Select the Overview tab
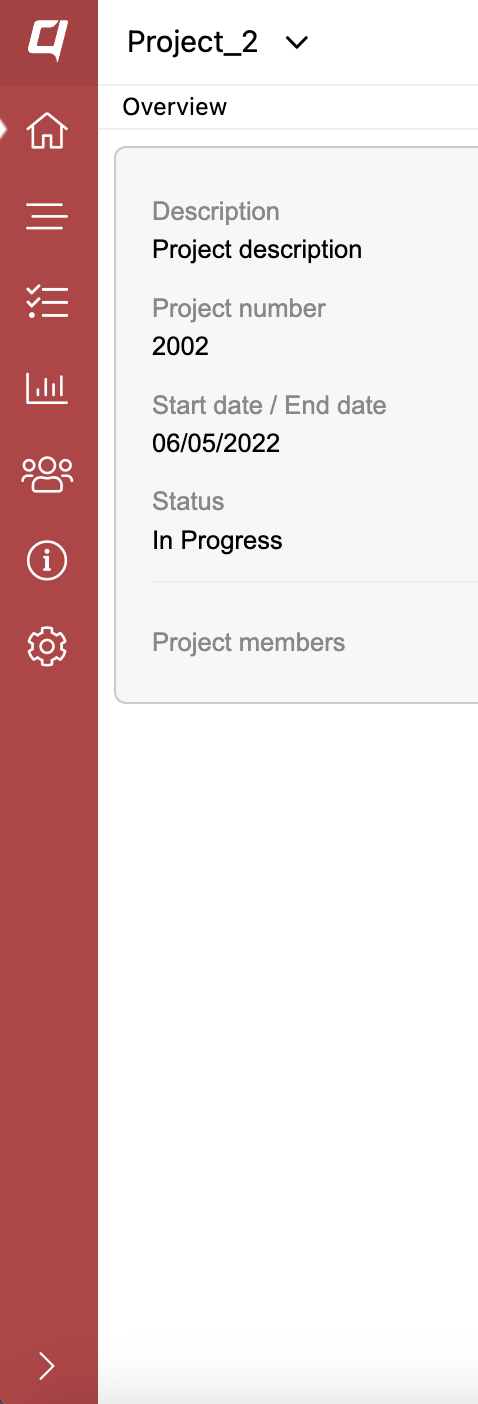This screenshot has height=1404, width=478. pos(175,107)
